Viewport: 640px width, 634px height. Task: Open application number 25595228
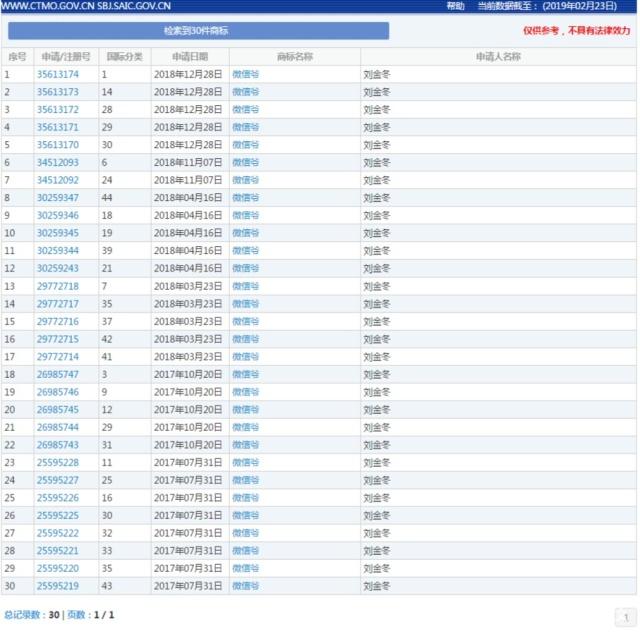coord(58,462)
